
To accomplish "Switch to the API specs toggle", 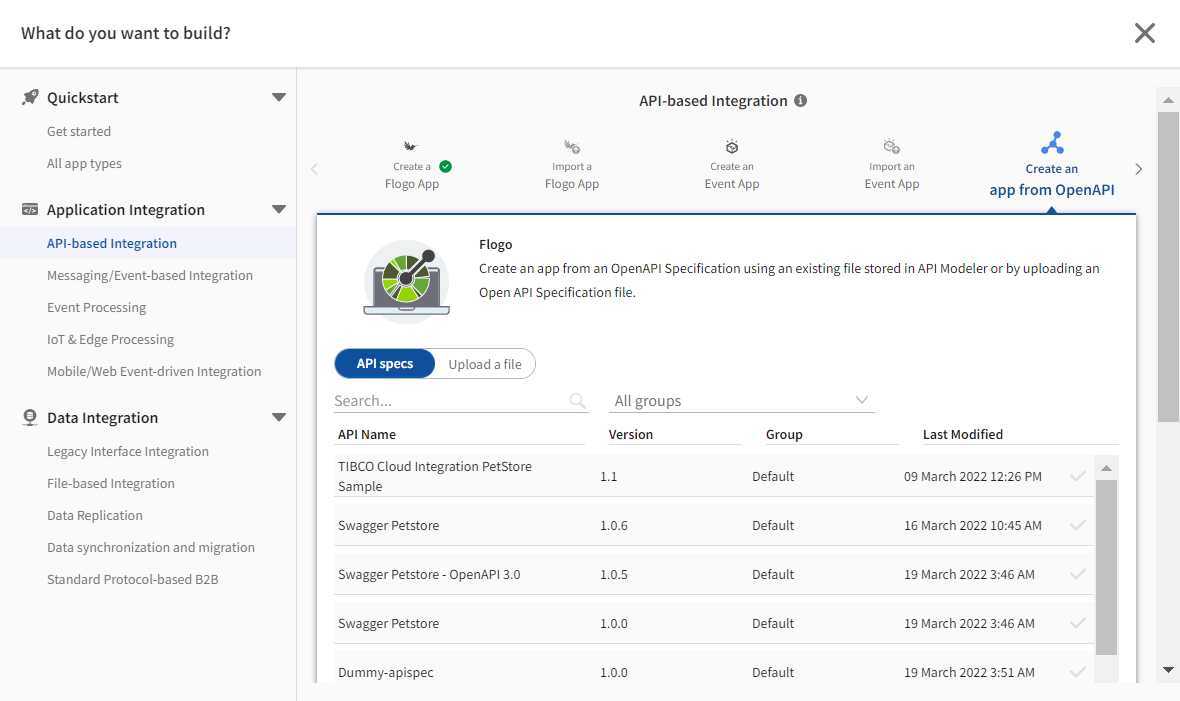I will [x=385, y=364].
